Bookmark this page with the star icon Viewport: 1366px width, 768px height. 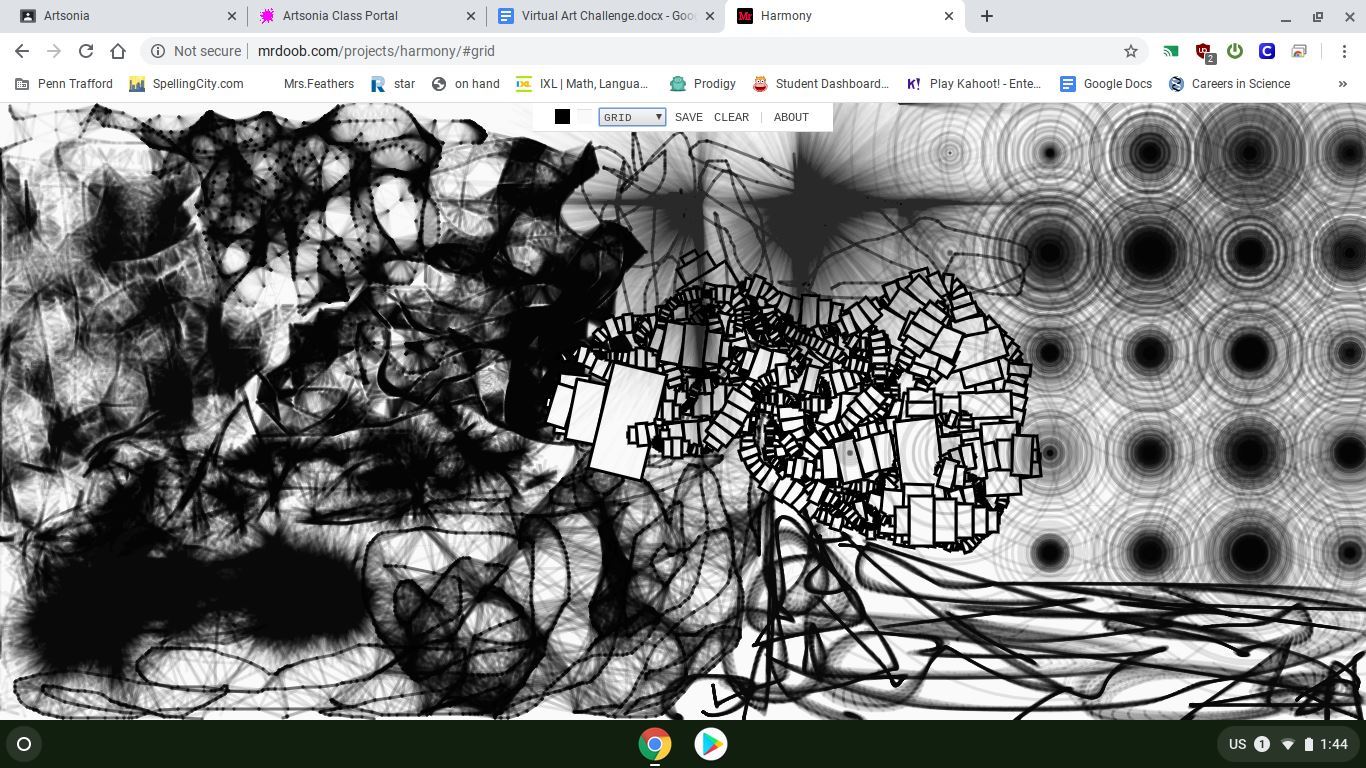click(x=1131, y=51)
